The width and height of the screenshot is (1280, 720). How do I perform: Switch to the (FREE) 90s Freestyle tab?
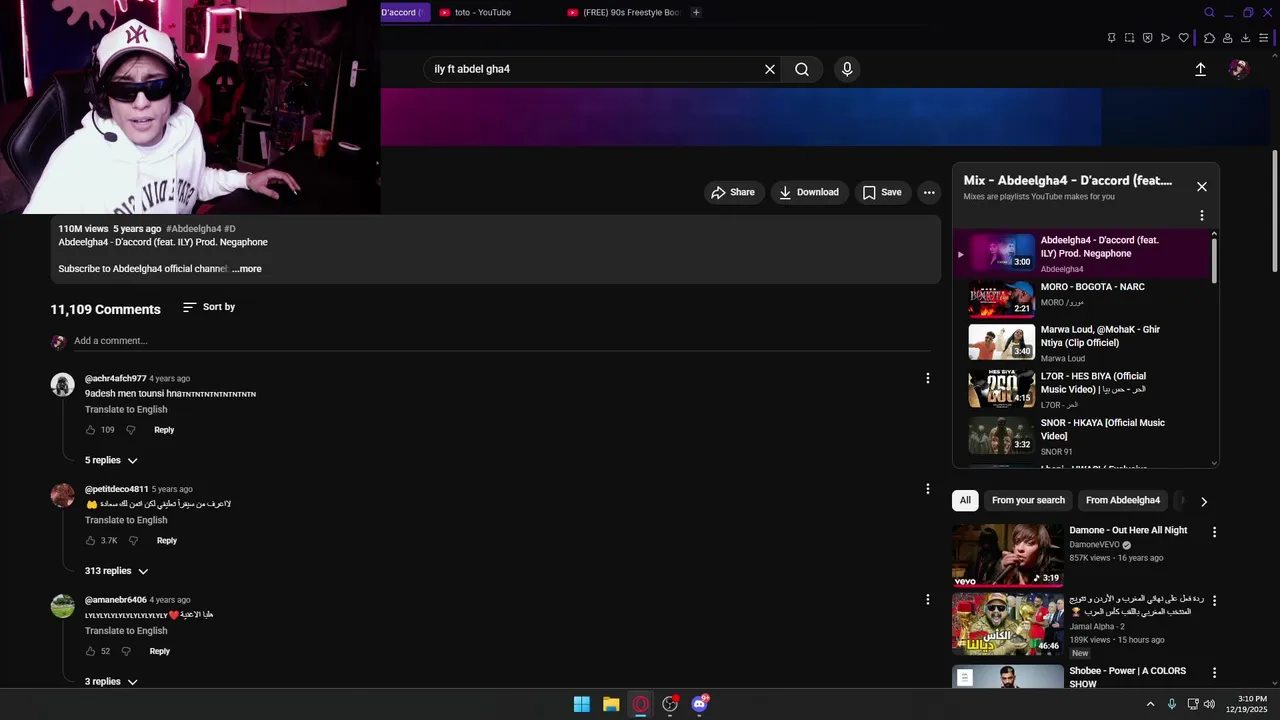coord(622,12)
